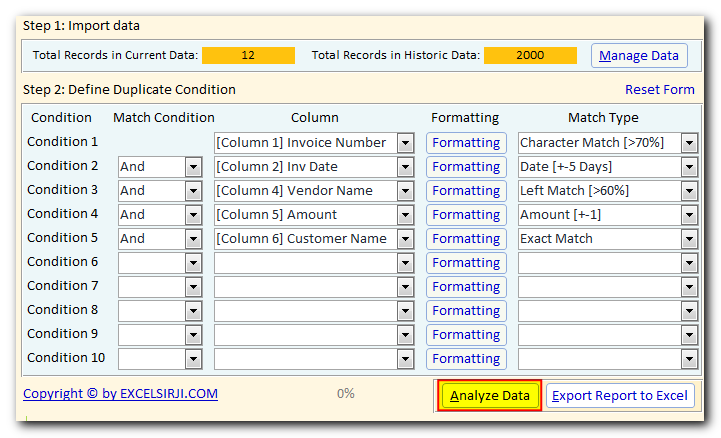Image resolution: width=721 pixels, height=438 pixels.
Task: Click Export Report to Excel button
Action: tap(620, 395)
